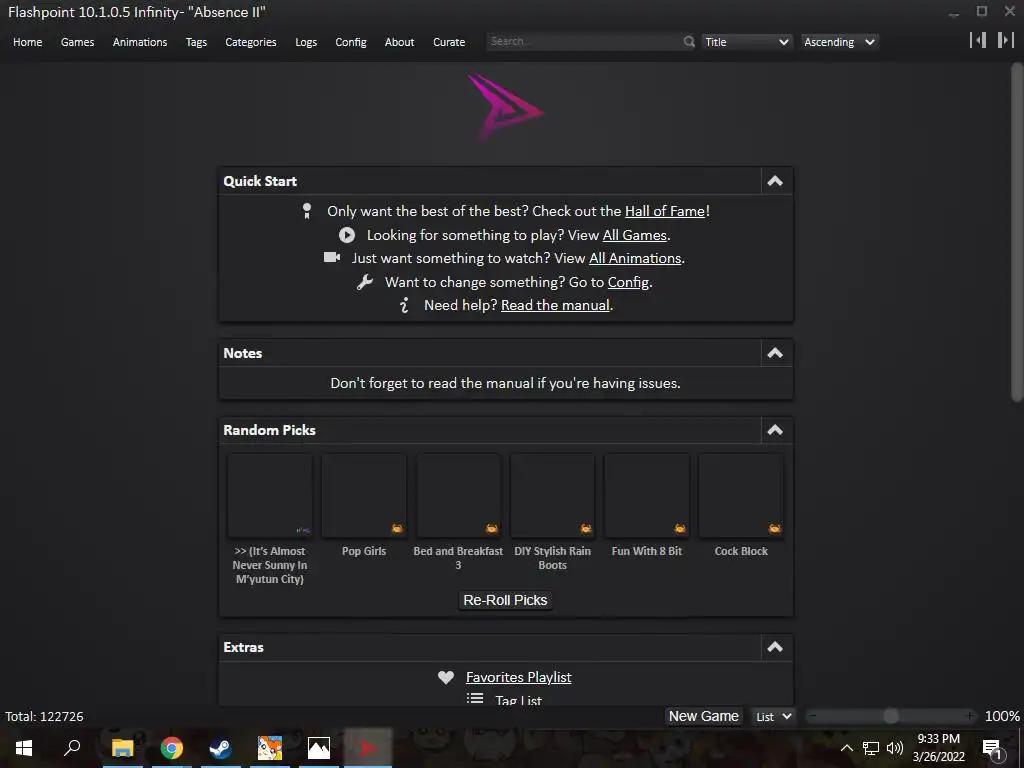This screenshot has width=1024, height=768.
Task: Open the Curate page
Action: (449, 42)
